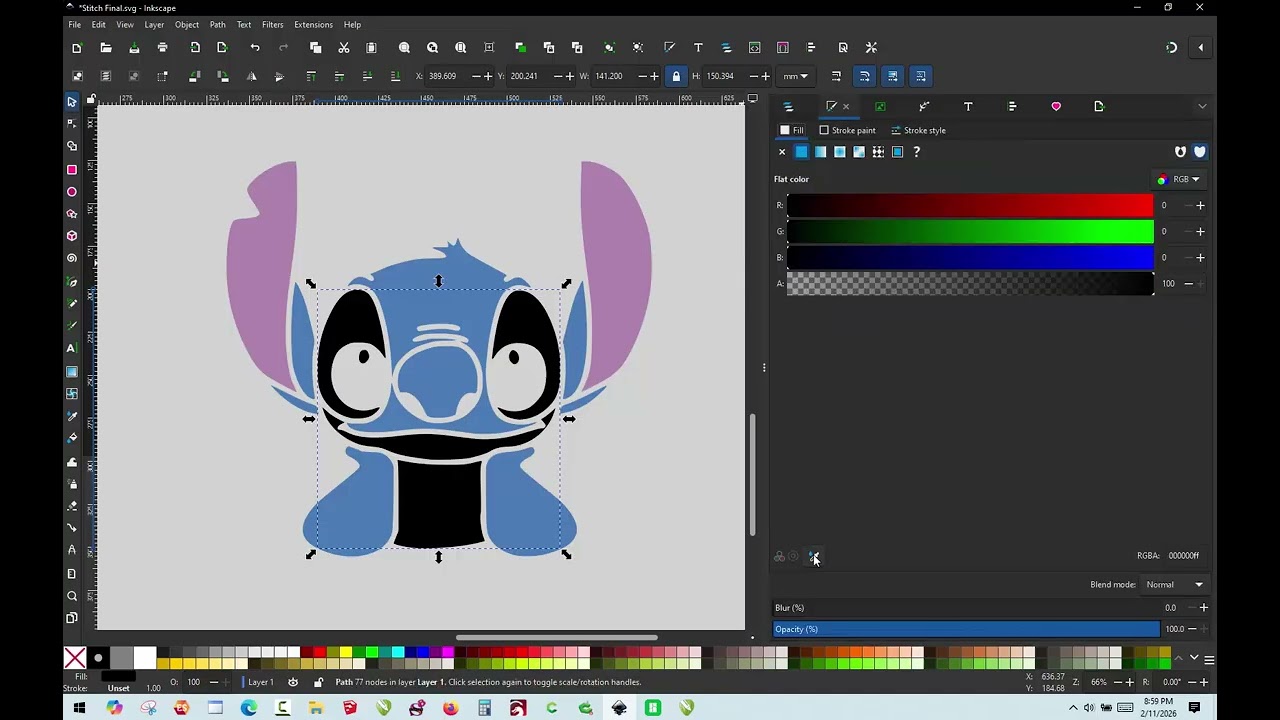Choose the Pattern paint option
Screen dimensions: 1280x720
pyautogui.click(x=878, y=152)
